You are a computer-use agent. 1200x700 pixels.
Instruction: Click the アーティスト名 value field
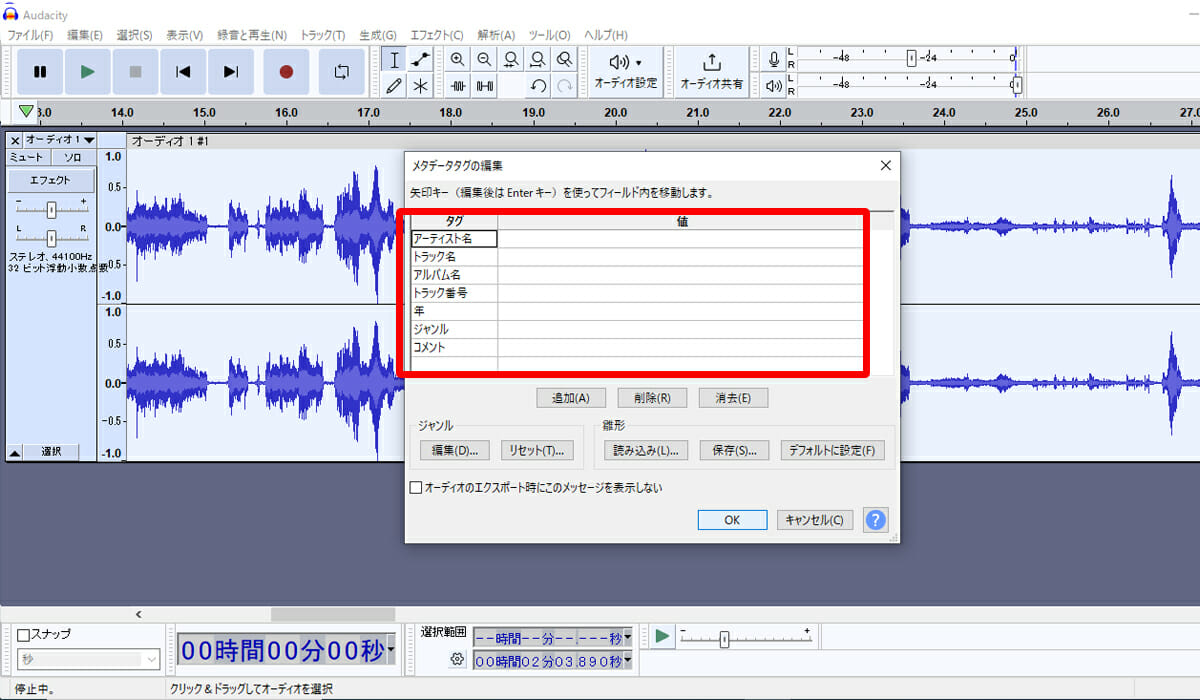tap(680, 239)
